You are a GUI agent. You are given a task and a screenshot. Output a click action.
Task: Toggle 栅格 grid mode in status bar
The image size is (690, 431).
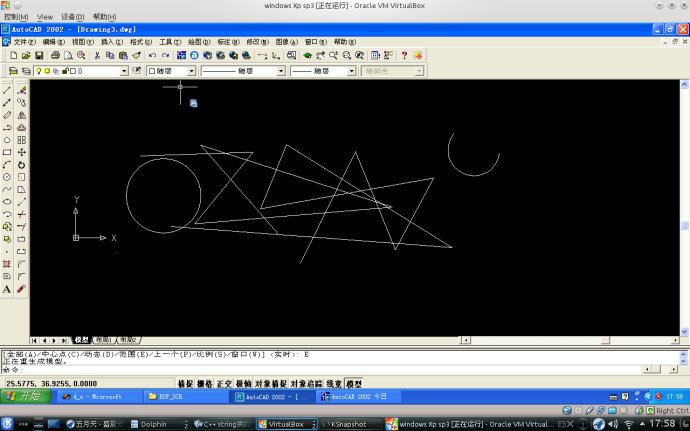[x=205, y=384]
